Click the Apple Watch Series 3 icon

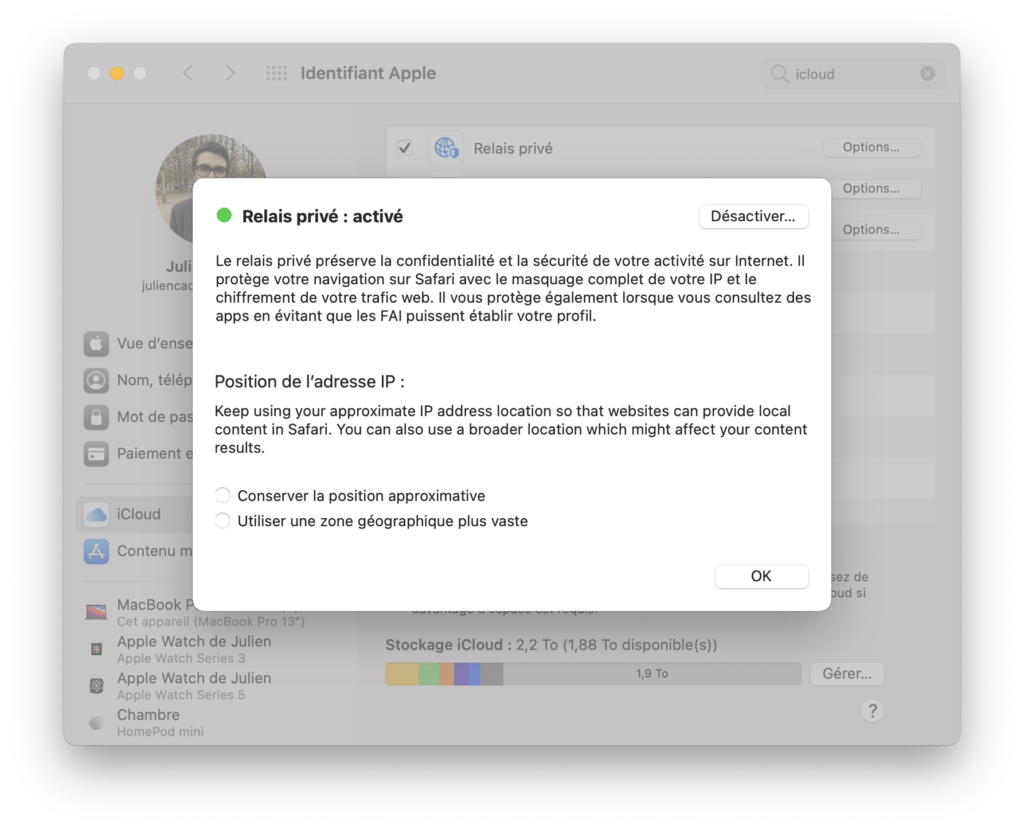coord(96,649)
